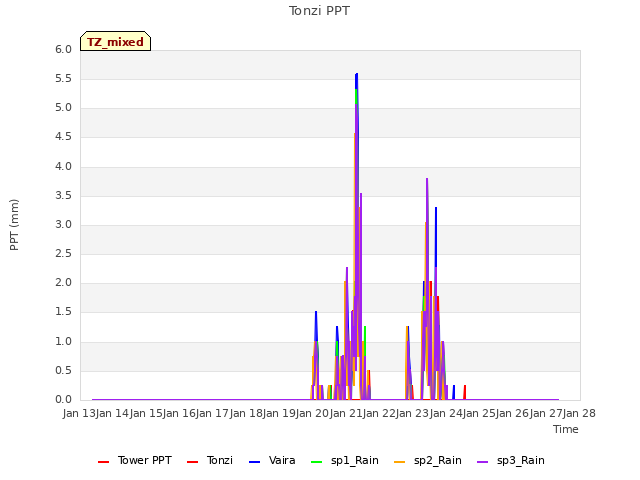The width and height of the screenshot is (640, 480).
Task: Click the 0.0 y-axis tick label
Action: pos(63,400)
